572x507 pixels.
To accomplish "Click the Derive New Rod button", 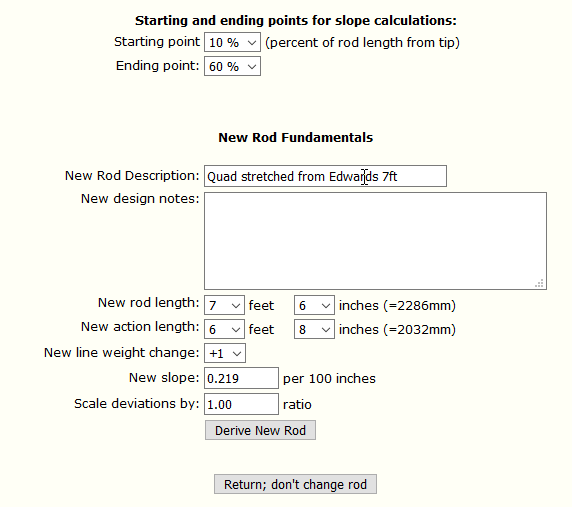I will 260,430.
